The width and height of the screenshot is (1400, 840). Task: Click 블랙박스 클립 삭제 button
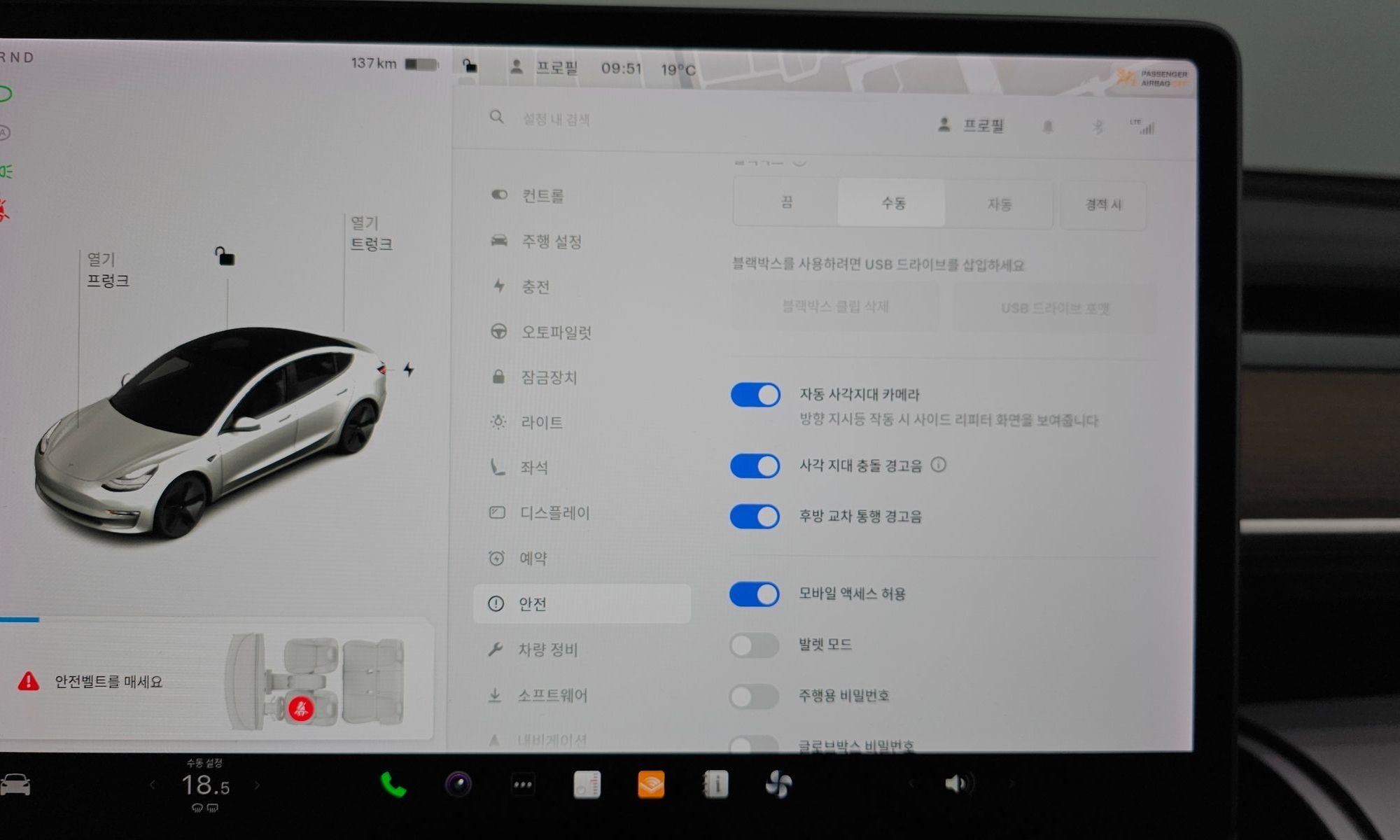[x=835, y=307]
